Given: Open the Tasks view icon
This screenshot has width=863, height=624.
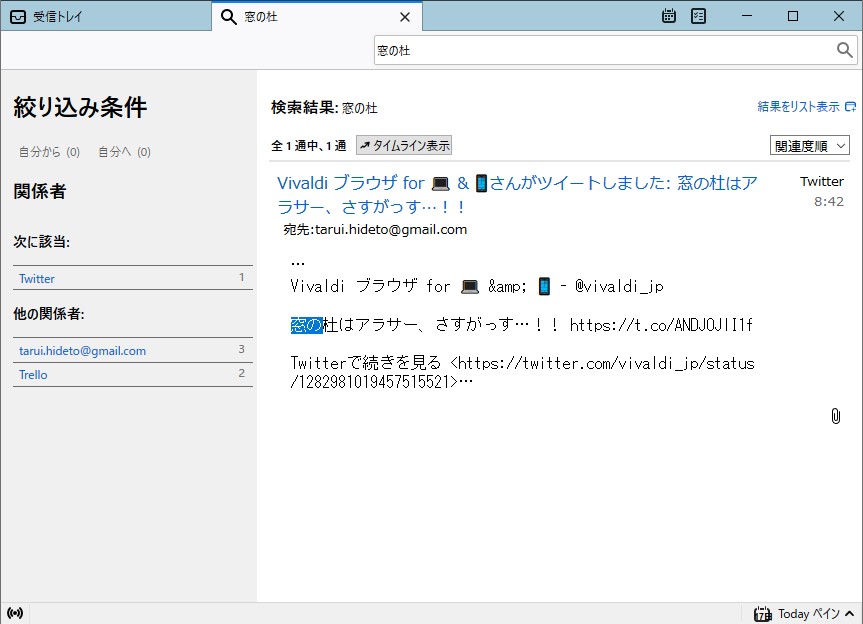Looking at the screenshot, I should point(698,16).
